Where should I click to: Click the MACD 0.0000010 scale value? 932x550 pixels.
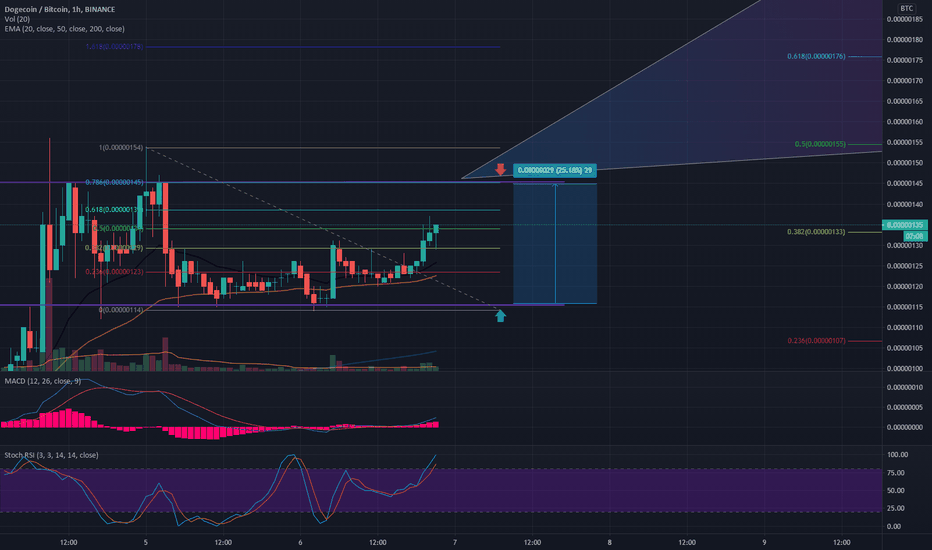coord(905,387)
